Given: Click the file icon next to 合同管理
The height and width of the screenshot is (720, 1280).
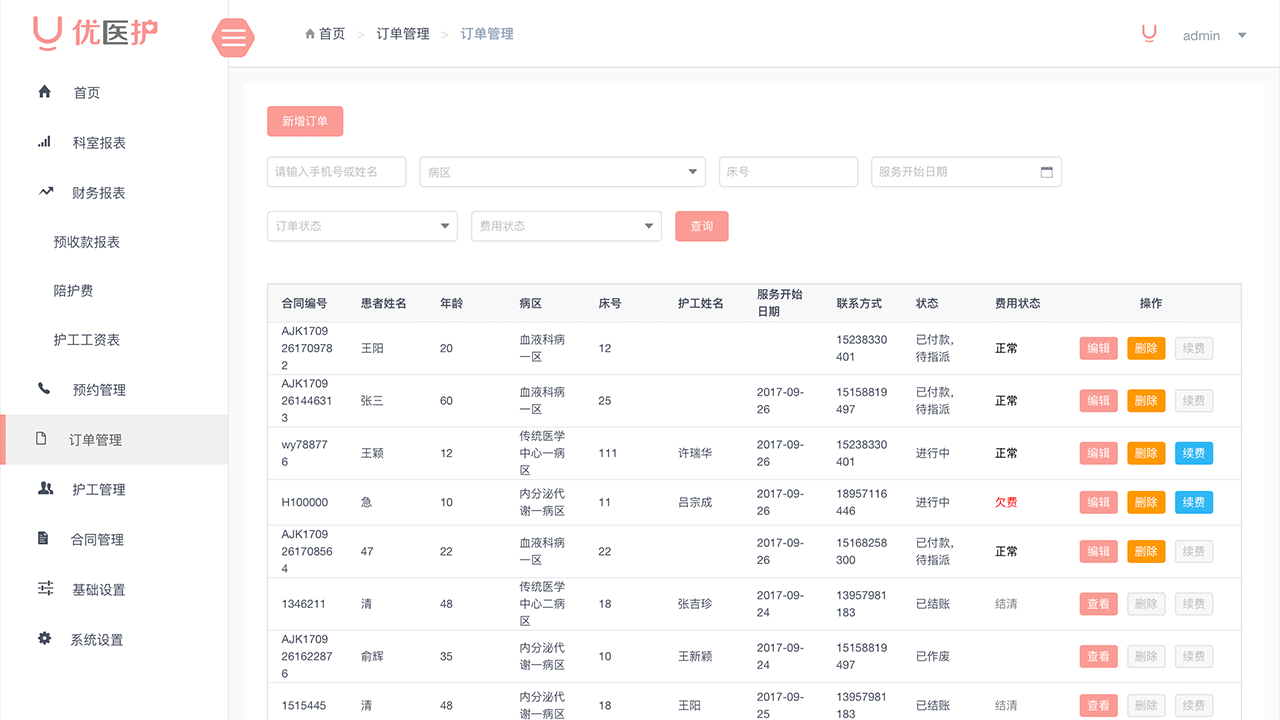Looking at the screenshot, I should pos(44,538).
